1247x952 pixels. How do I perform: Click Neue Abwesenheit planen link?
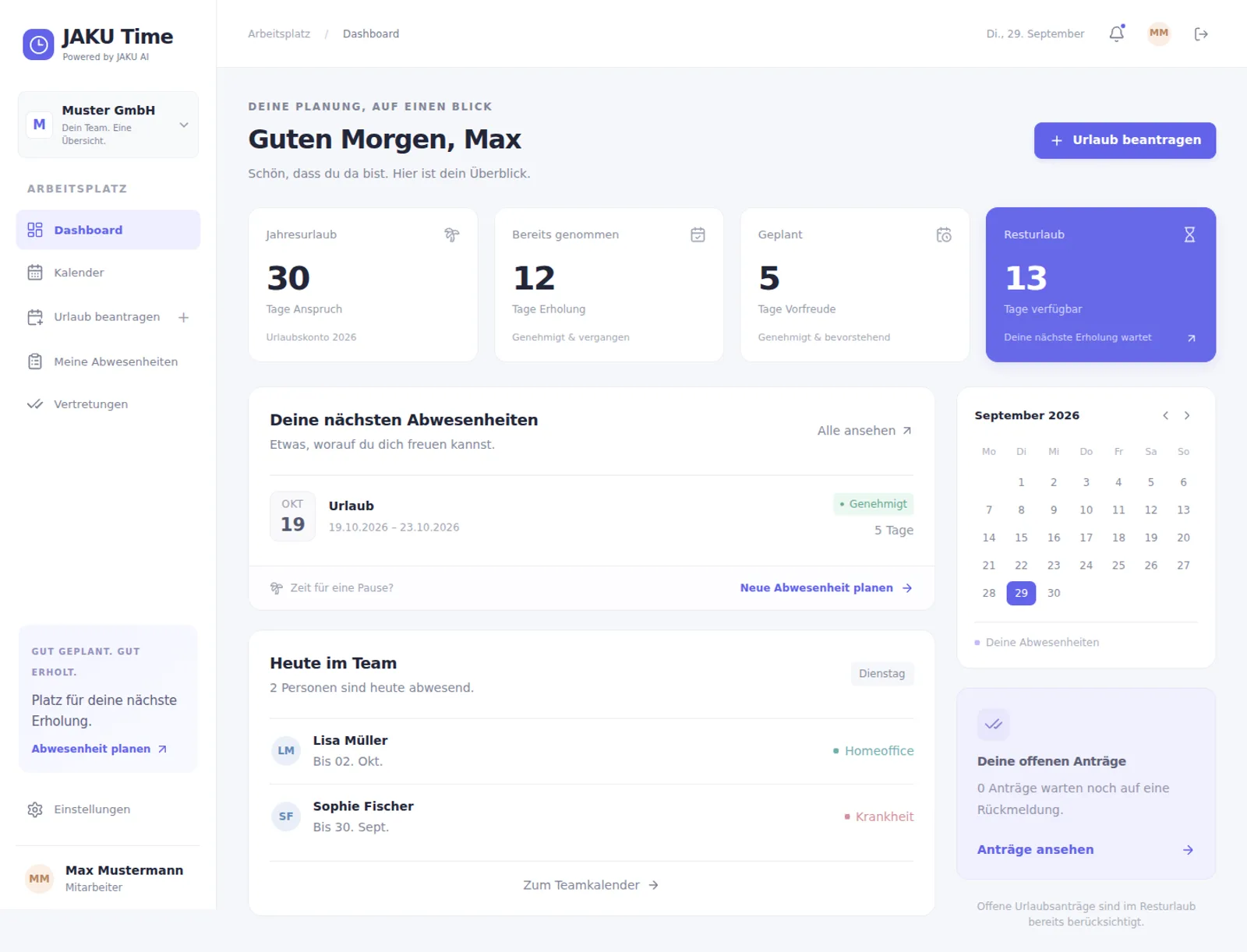coord(826,588)
